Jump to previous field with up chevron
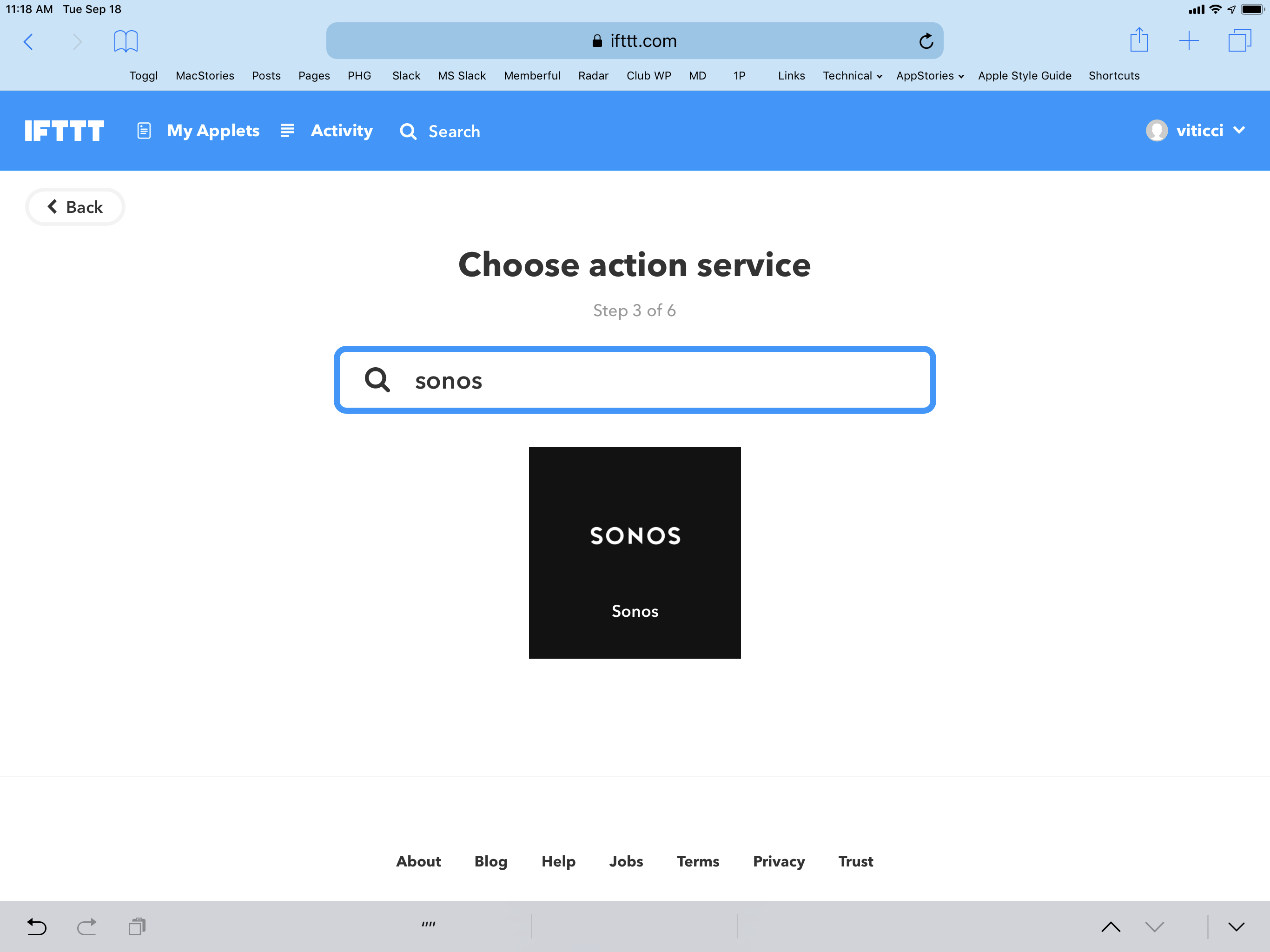1270x952 pixels. pos(1111,927)
